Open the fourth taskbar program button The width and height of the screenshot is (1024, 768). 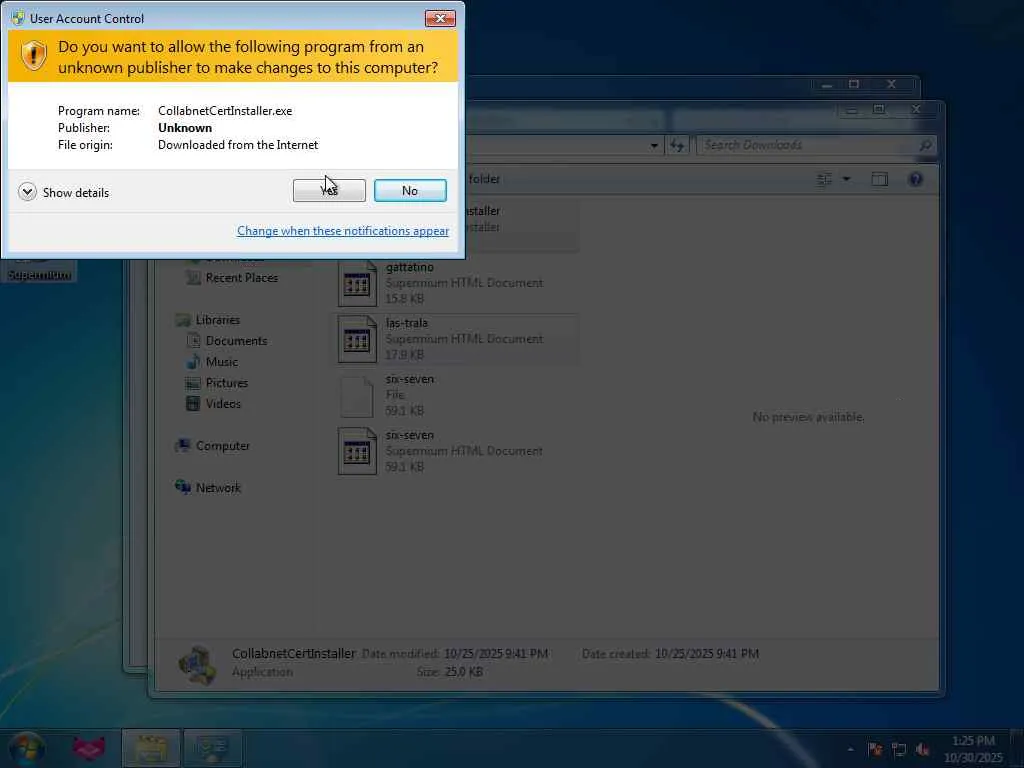pos(212,748)
